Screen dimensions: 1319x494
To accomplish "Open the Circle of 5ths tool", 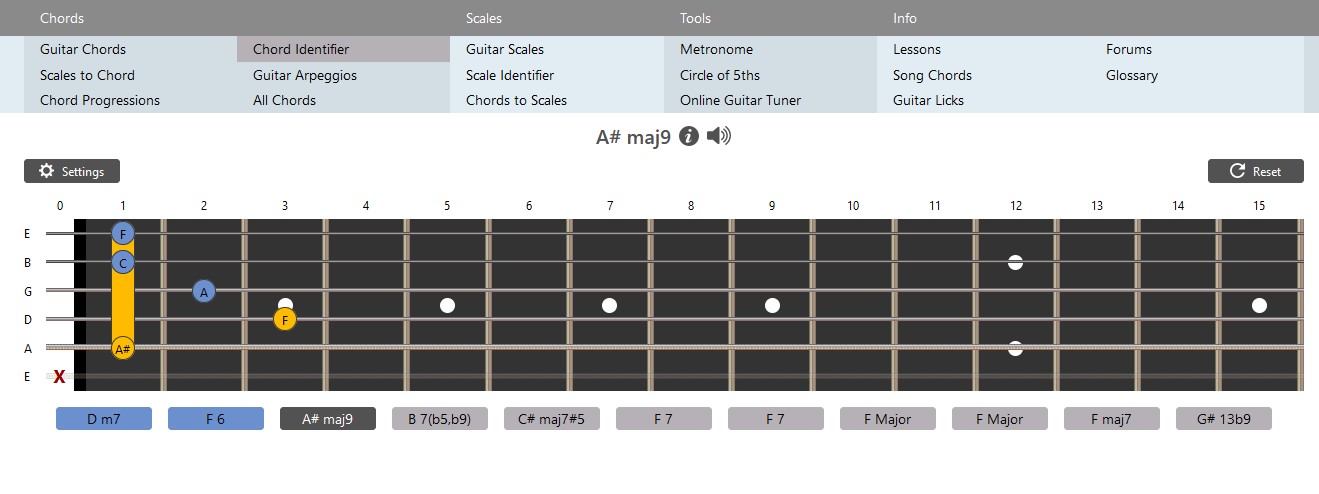I will point(719,75).
